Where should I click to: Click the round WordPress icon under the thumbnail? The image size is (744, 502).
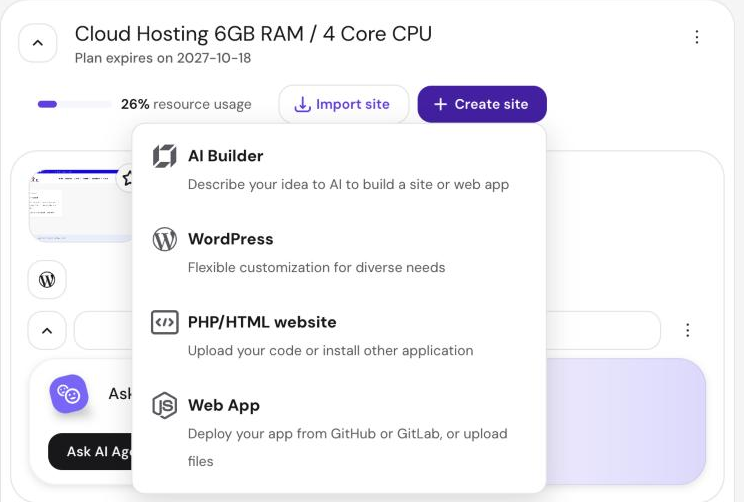coord(47,279)
